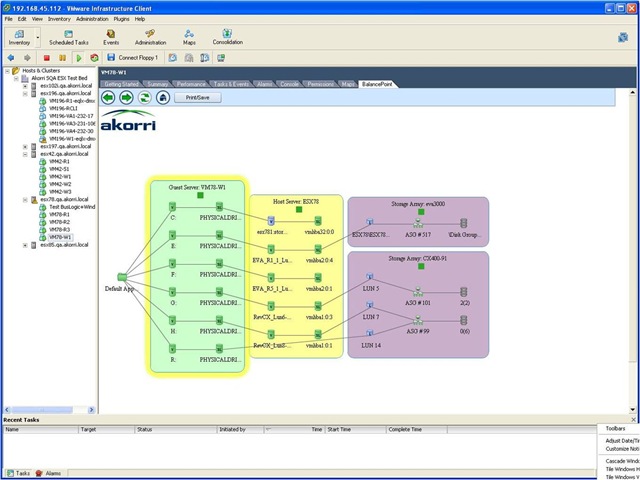
Task: Click the BalancePoint pane scroll-down arrow
Action: [632, 409]
